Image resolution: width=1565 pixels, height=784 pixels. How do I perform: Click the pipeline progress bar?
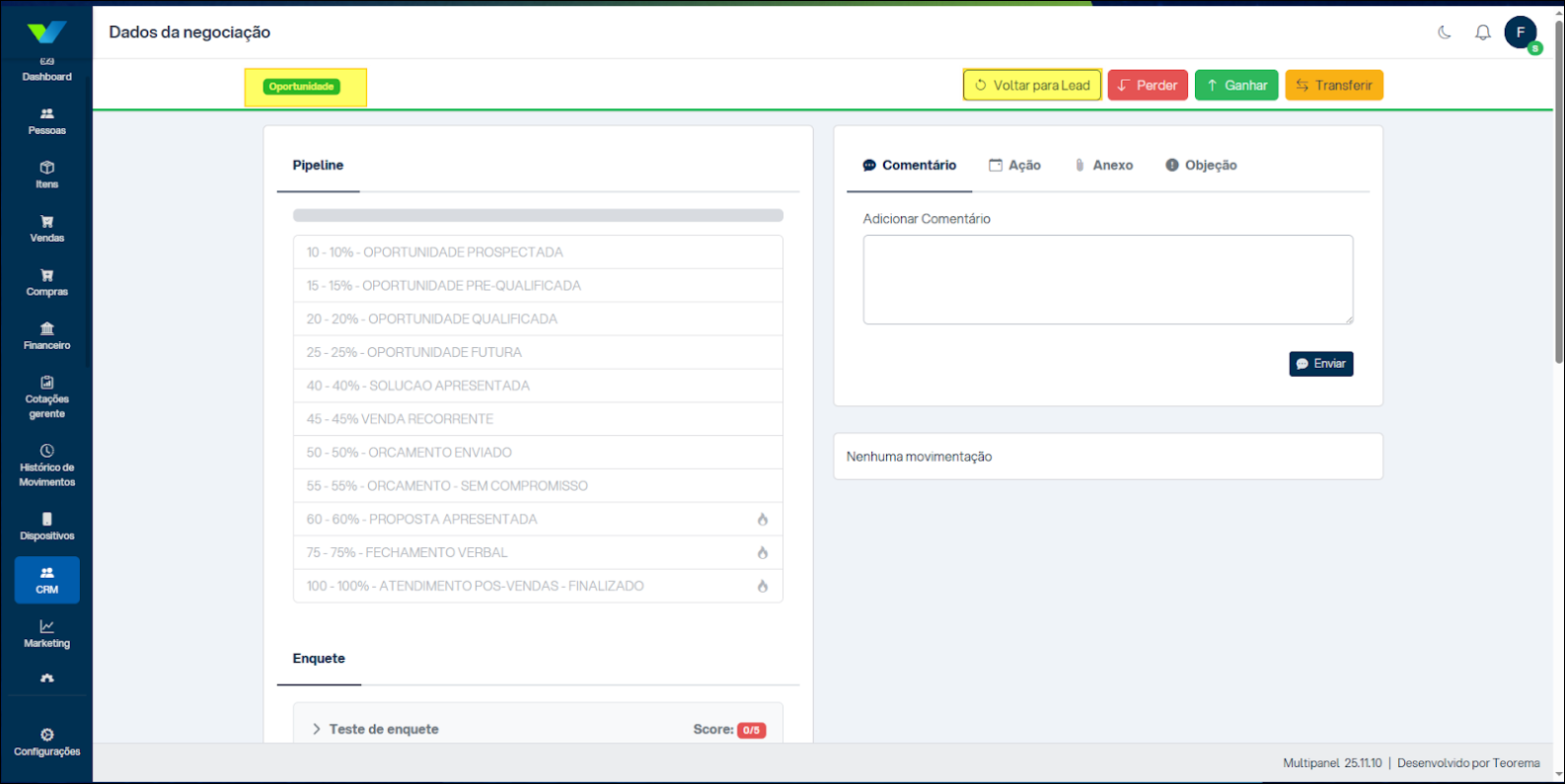click(x=538, y=215)
